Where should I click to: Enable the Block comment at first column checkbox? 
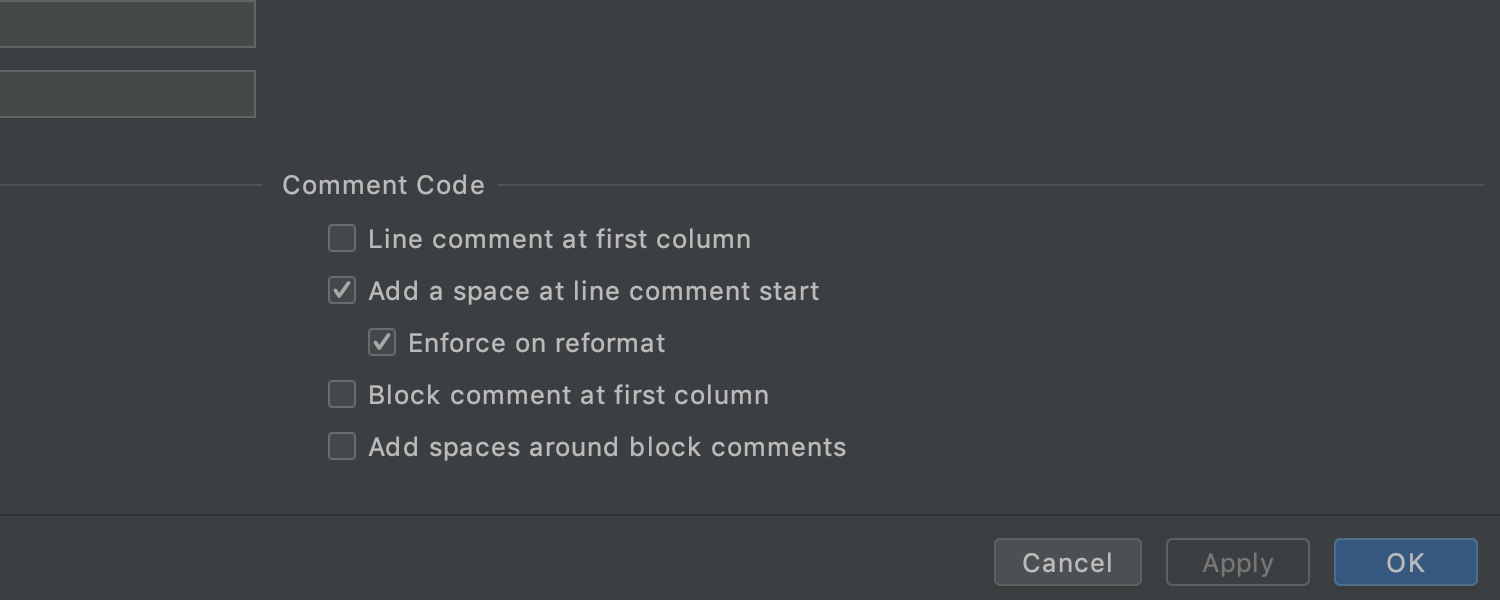click(x=342, y=394)
